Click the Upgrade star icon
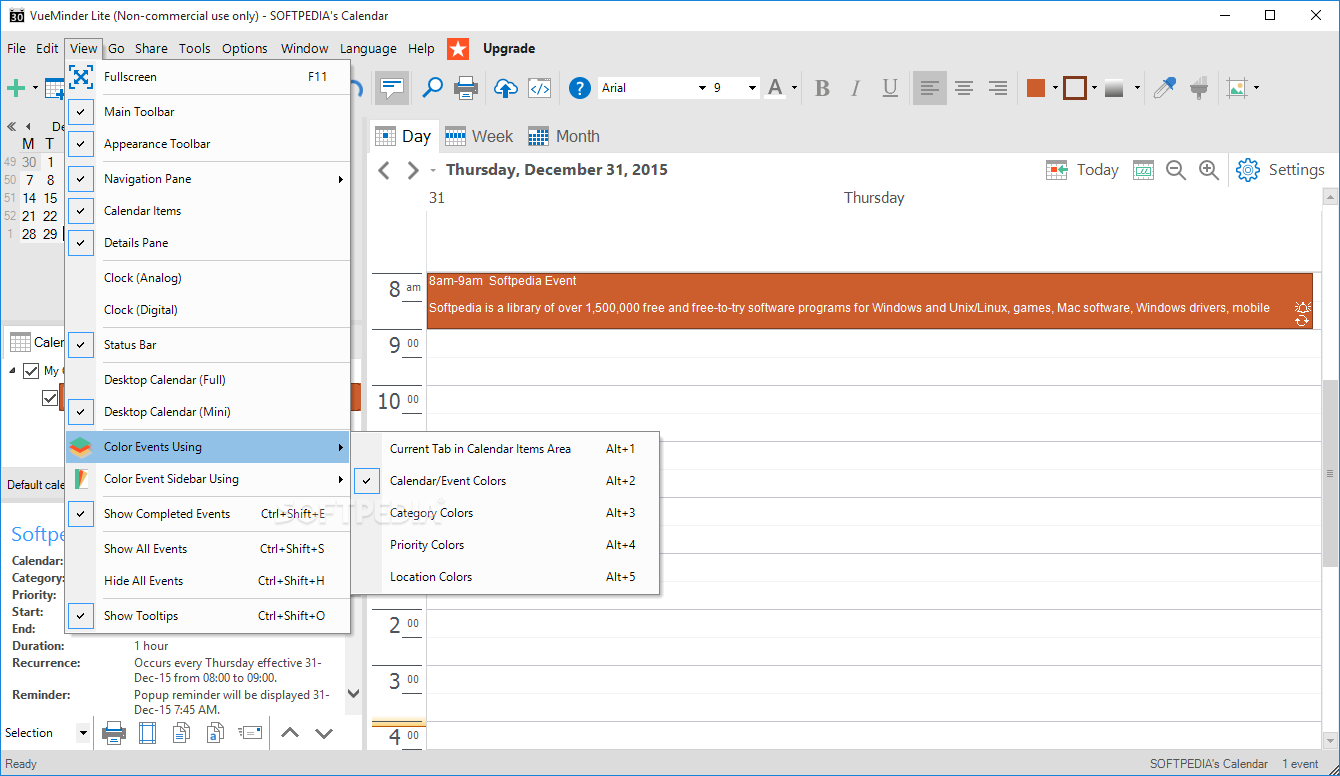The width and height of the screenshot is (1340, 776). [x=457, y=48]
